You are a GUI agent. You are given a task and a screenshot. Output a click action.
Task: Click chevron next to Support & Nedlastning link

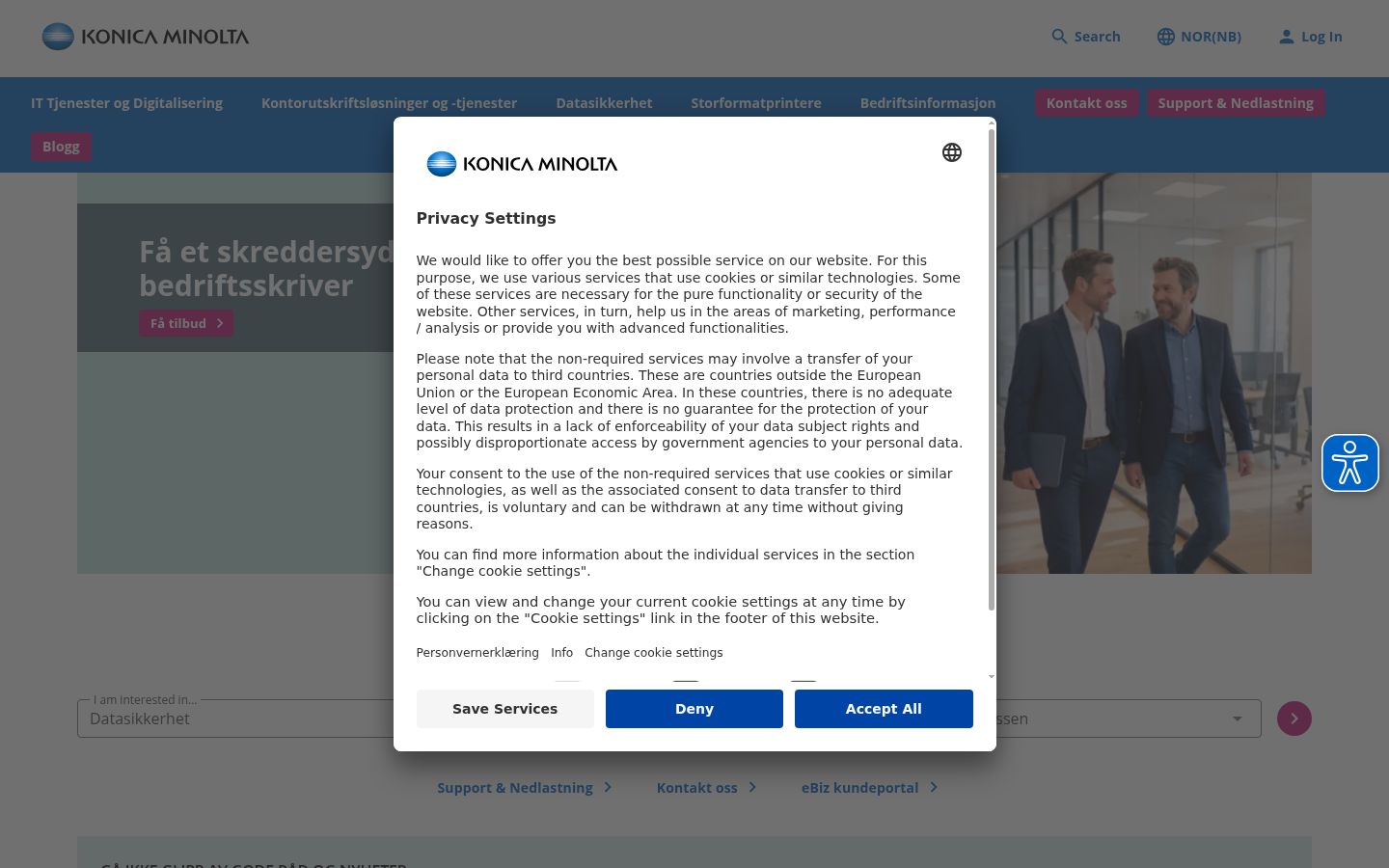pos(608,788)
